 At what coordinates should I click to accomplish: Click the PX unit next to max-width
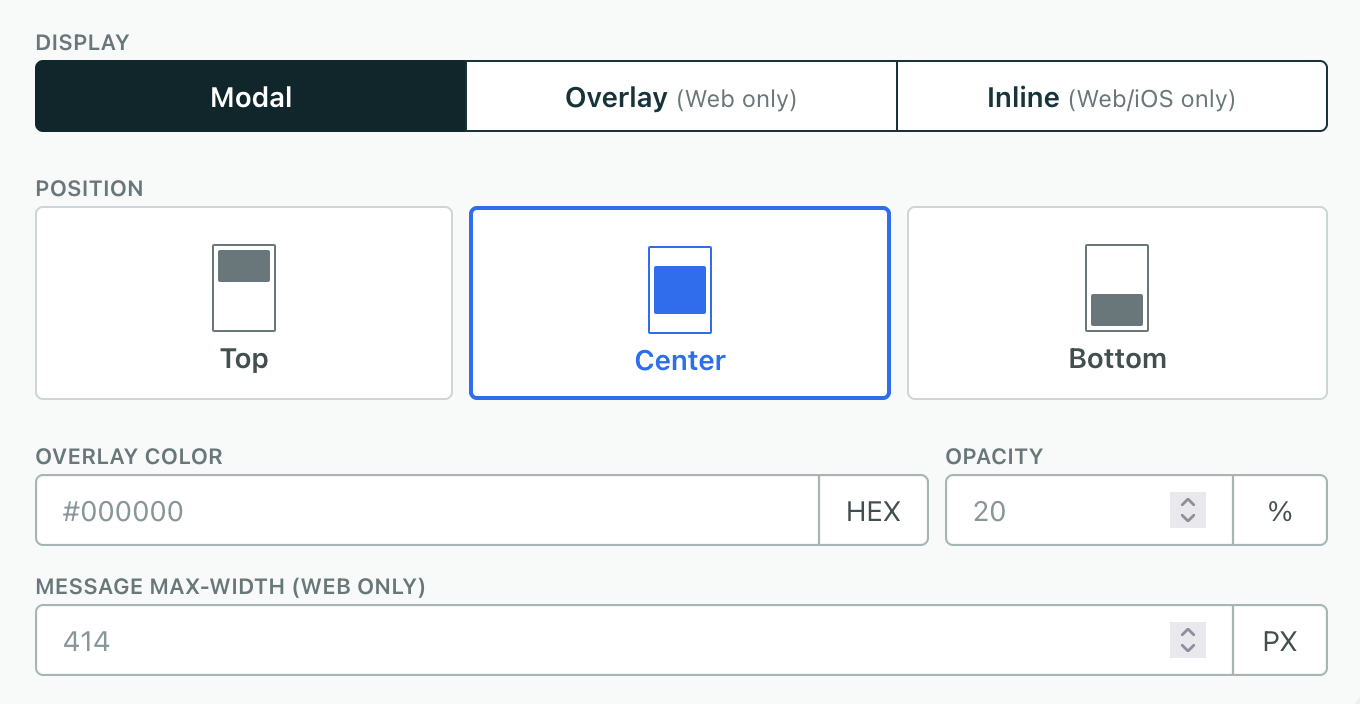point(1280,641)
